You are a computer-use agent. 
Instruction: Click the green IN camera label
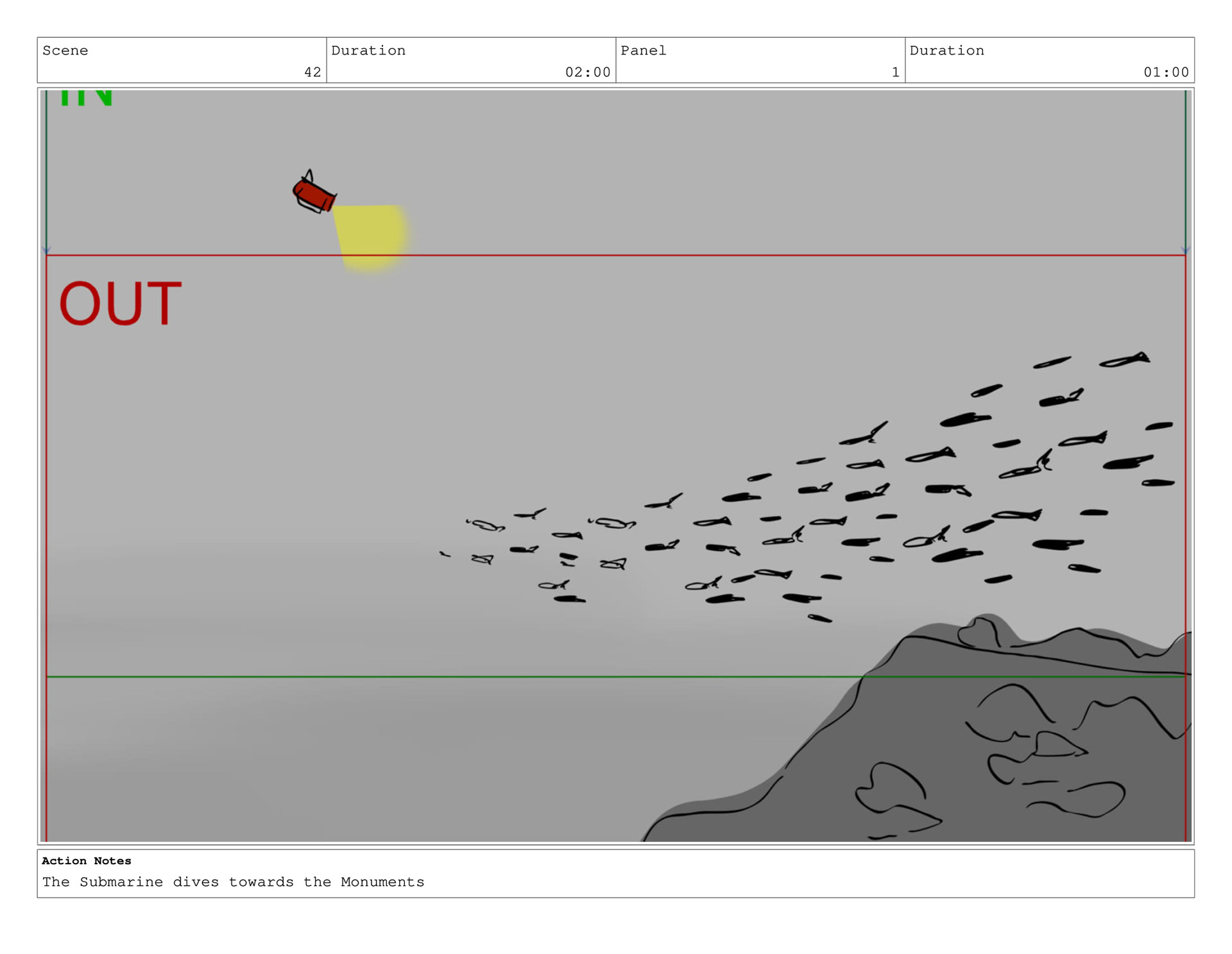click(x=86, y=98)
